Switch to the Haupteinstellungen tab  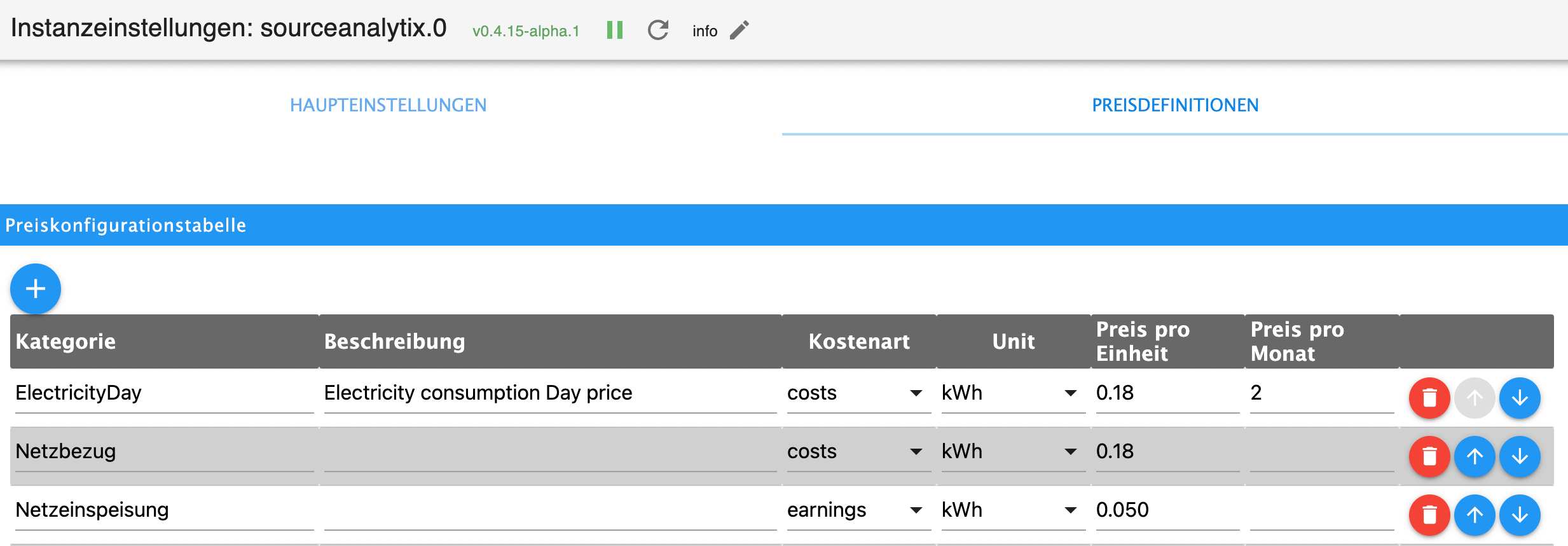(388, 105)
